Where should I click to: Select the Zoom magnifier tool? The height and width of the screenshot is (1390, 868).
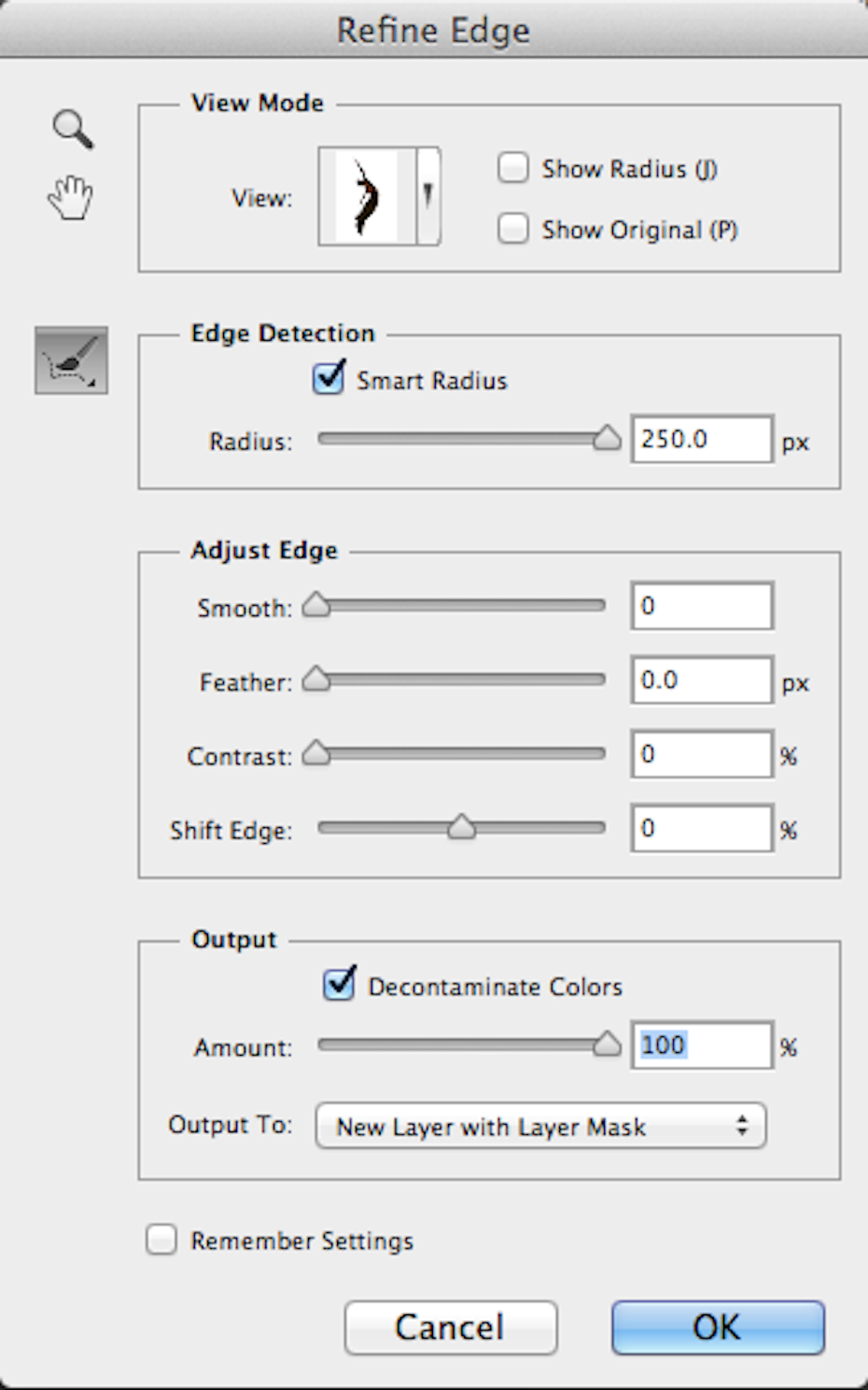coord(73,129)
